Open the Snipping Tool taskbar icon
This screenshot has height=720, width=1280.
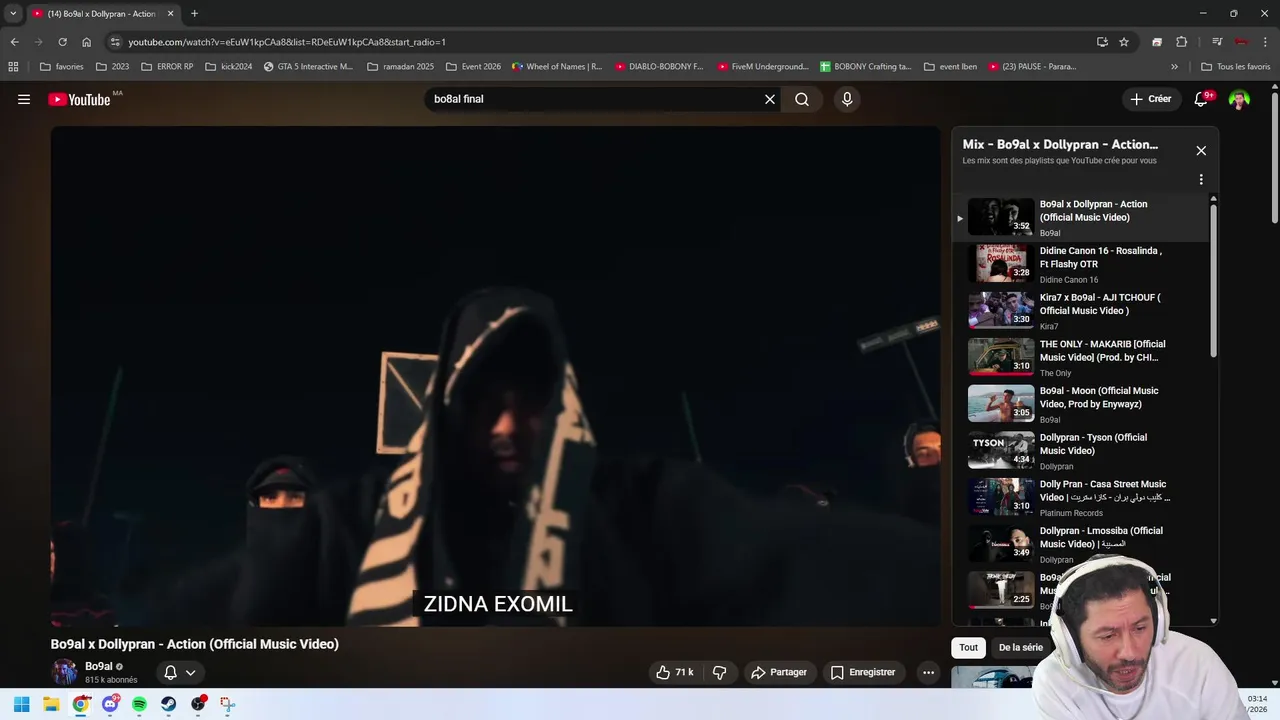(x=227, y=704)
